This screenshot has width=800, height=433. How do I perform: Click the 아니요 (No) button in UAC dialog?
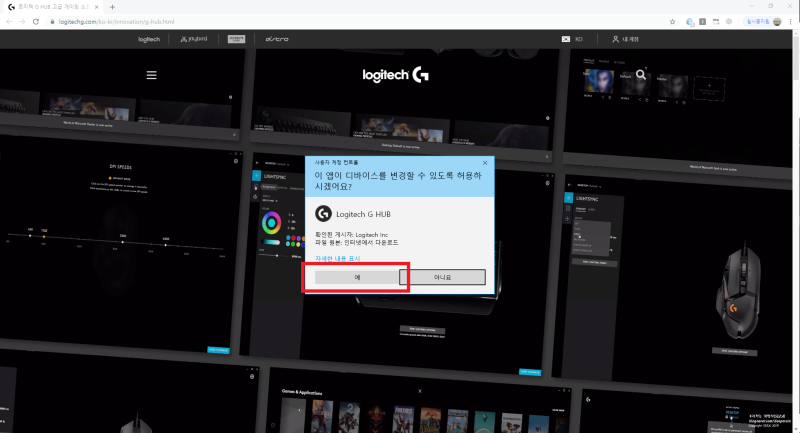[442, 277]
